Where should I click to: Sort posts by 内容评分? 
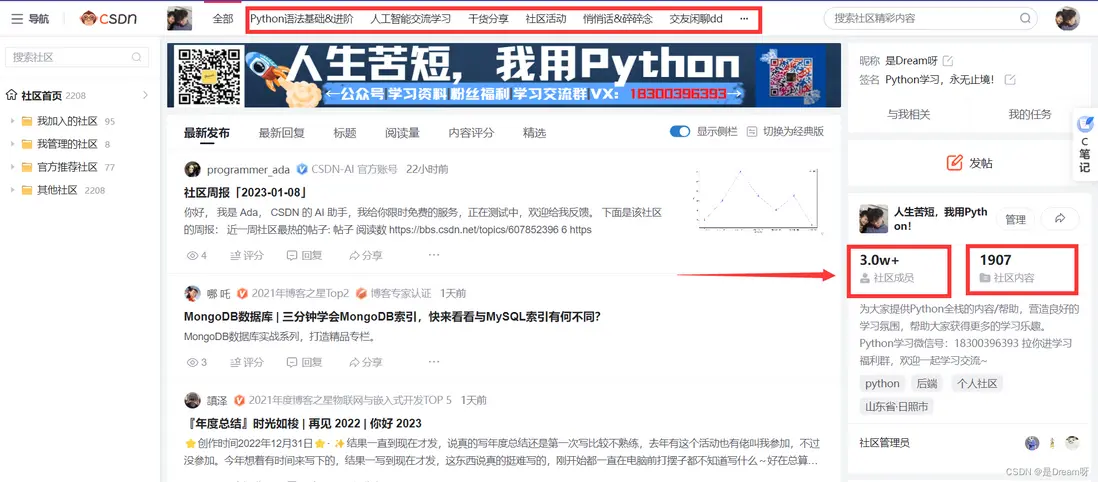point(471,132)
